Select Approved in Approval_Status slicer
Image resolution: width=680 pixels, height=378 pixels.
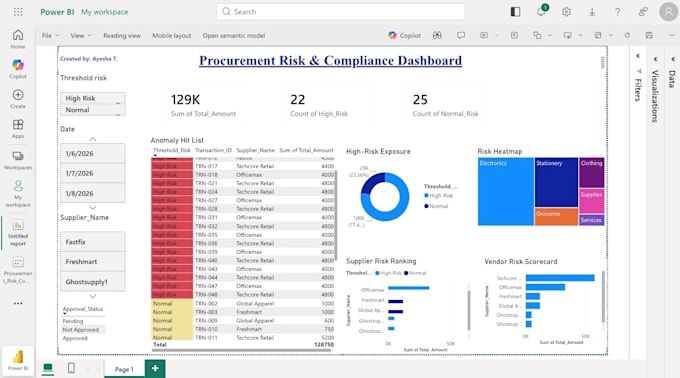tap(75, 338)
